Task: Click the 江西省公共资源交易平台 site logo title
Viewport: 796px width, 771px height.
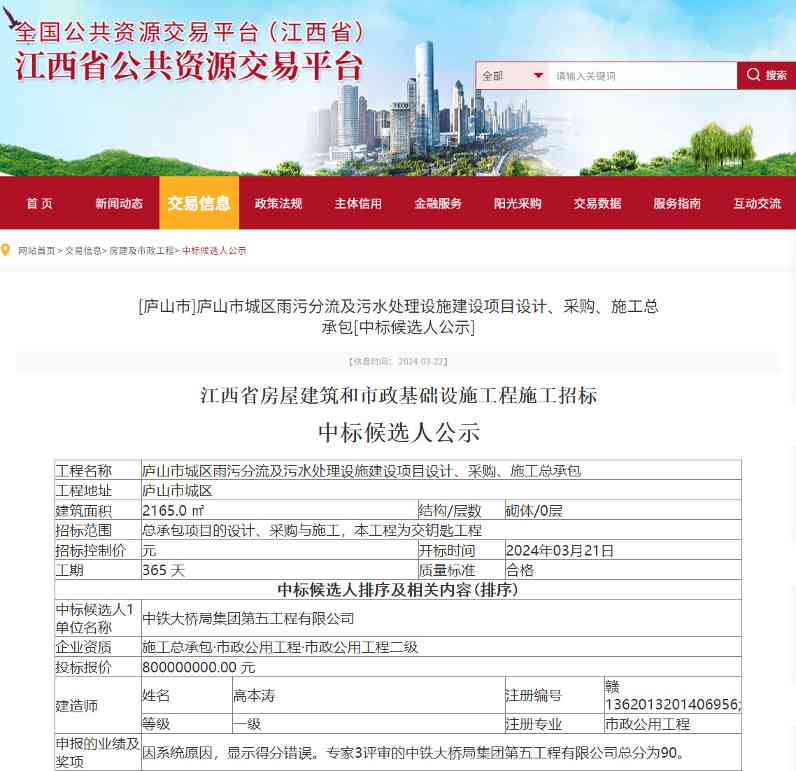Action: point(188,66)
